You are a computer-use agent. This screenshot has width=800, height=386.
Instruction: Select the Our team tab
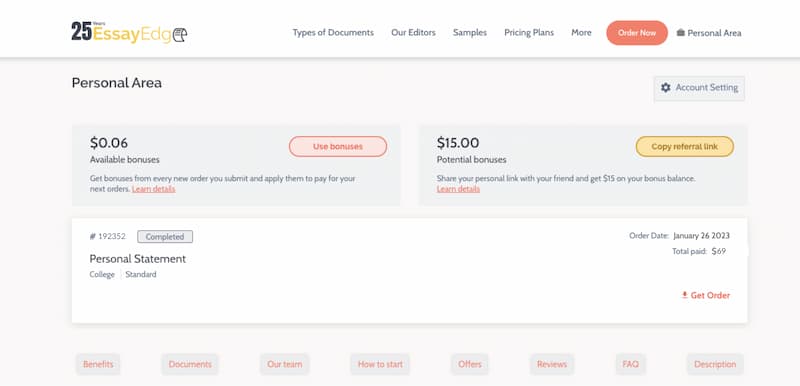[x=285, y=364]
